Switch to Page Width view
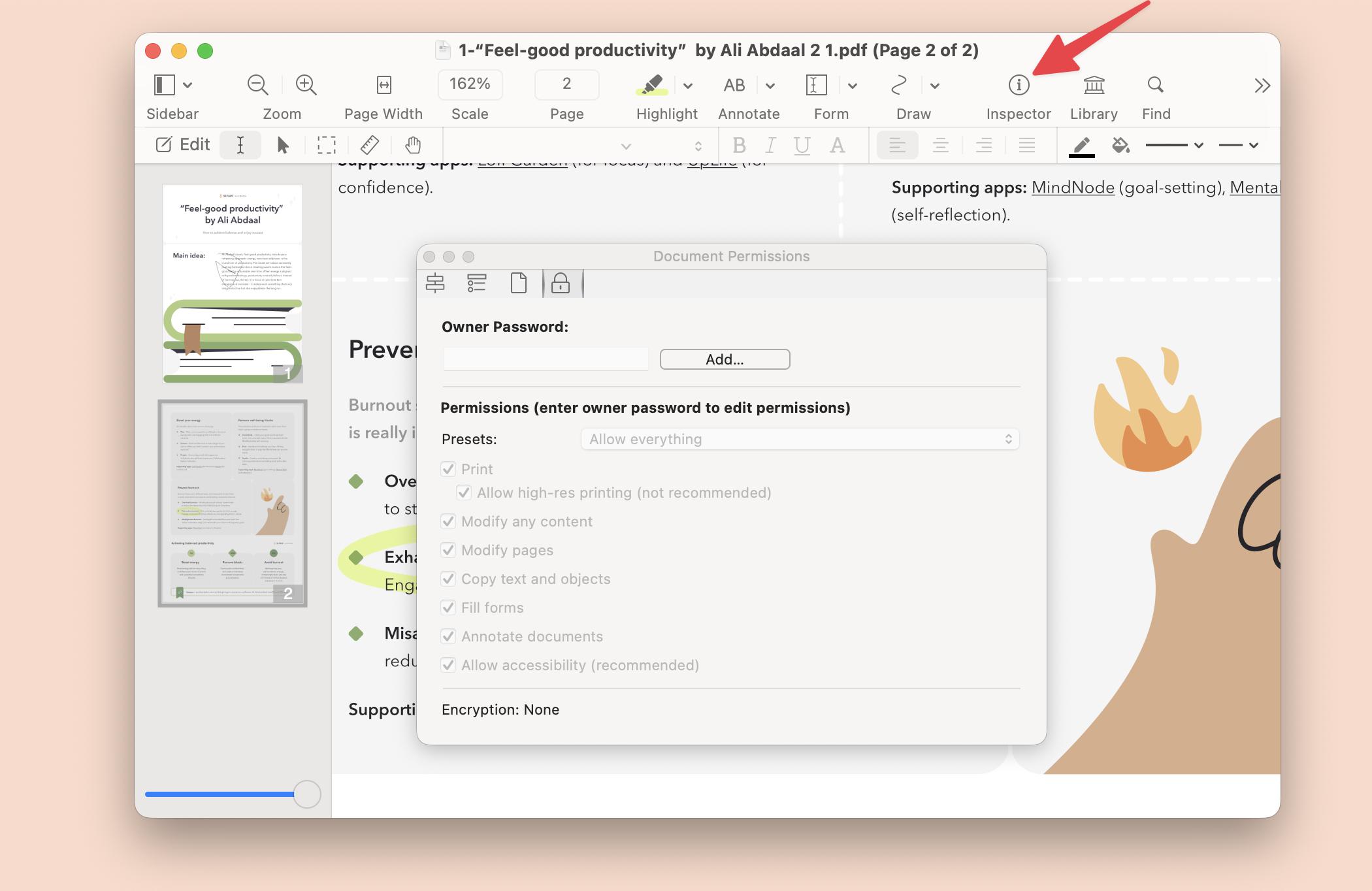This screenshot has width=1372, height=891. [384, 85]
